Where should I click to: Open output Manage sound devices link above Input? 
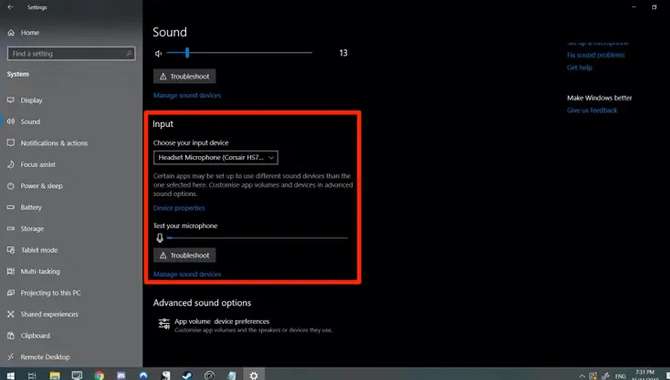(187, 95)
